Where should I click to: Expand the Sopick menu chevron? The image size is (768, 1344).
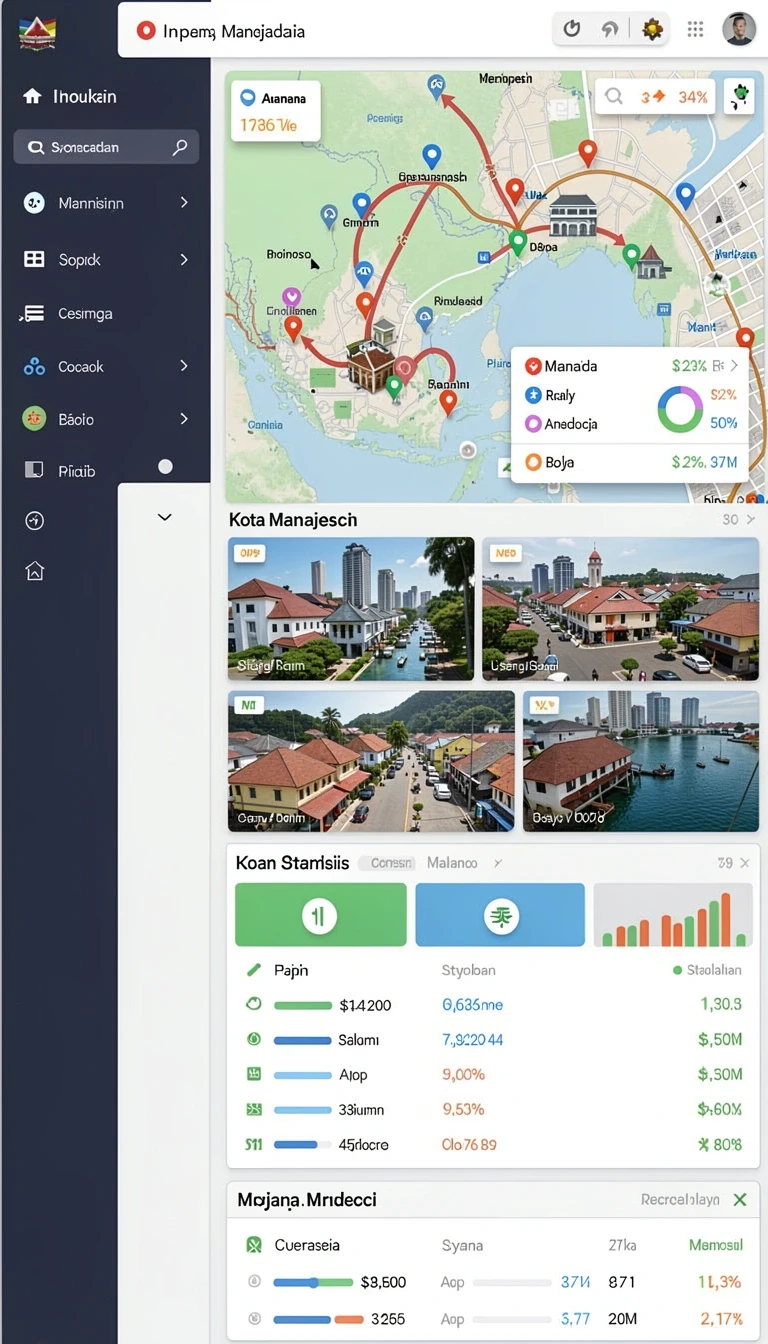[184, 259]
